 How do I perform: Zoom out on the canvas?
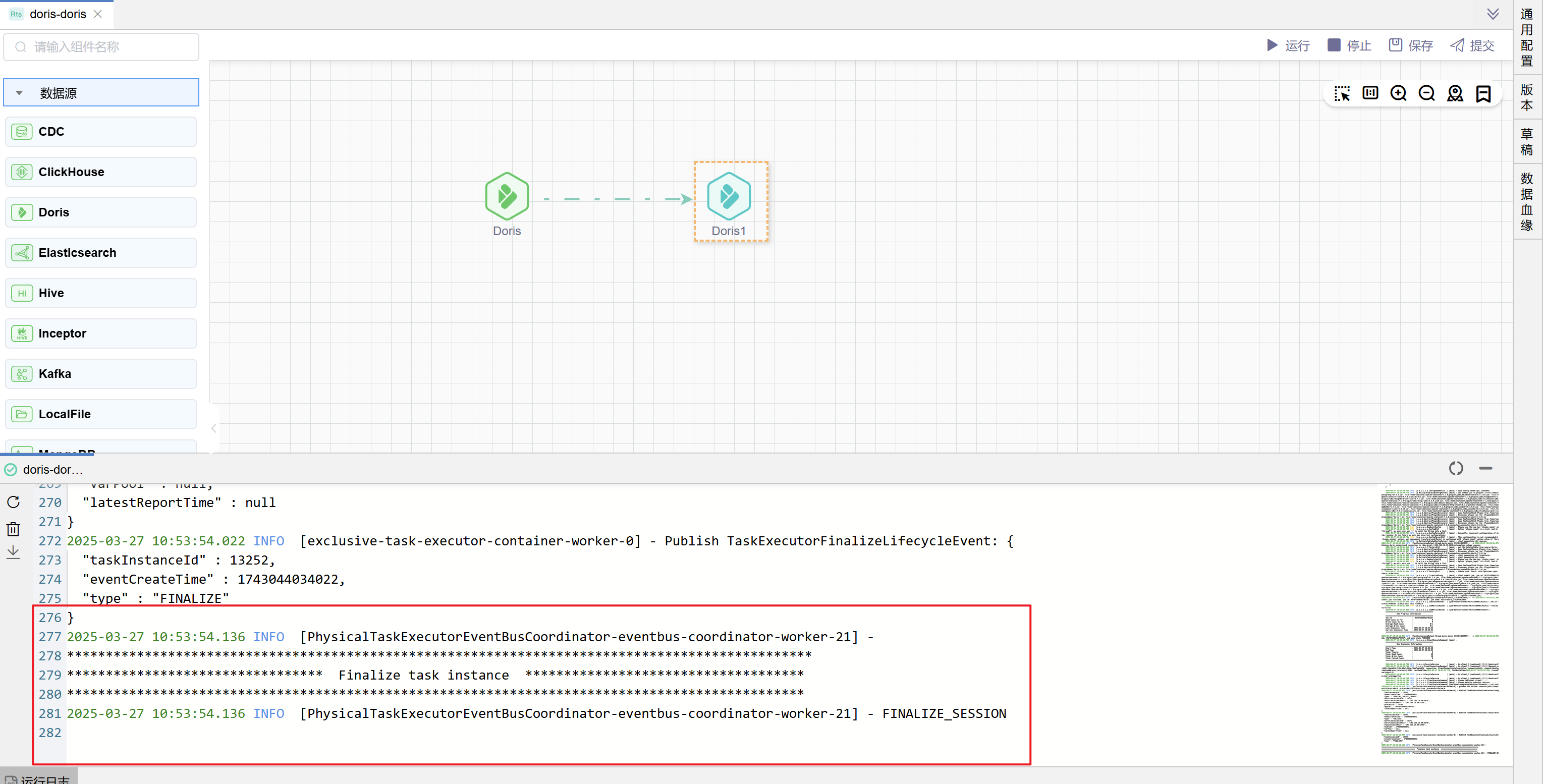click(x=1426, y=93)
